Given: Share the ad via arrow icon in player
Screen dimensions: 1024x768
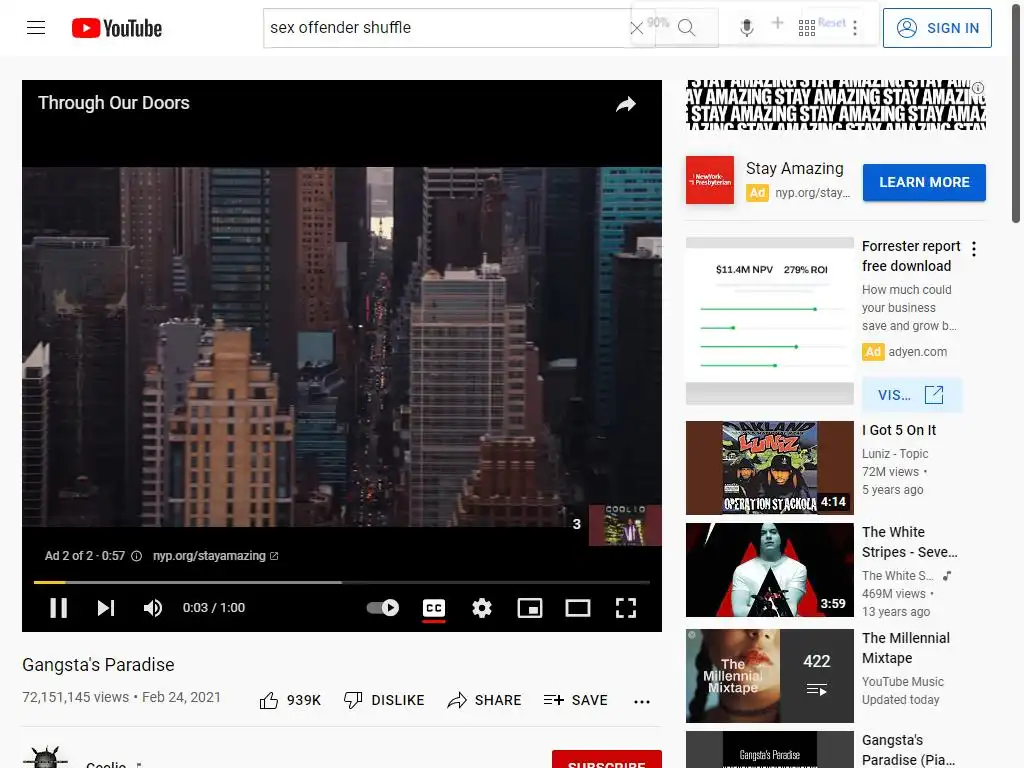Looking at the screenshot, I should pyautogui.click(x=626, y=104).
